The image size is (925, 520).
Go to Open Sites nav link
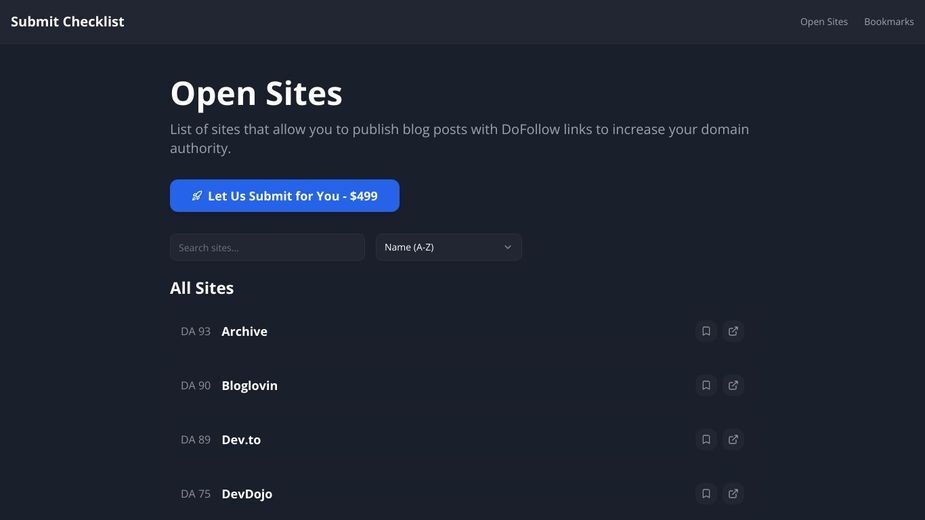point(824,22)
